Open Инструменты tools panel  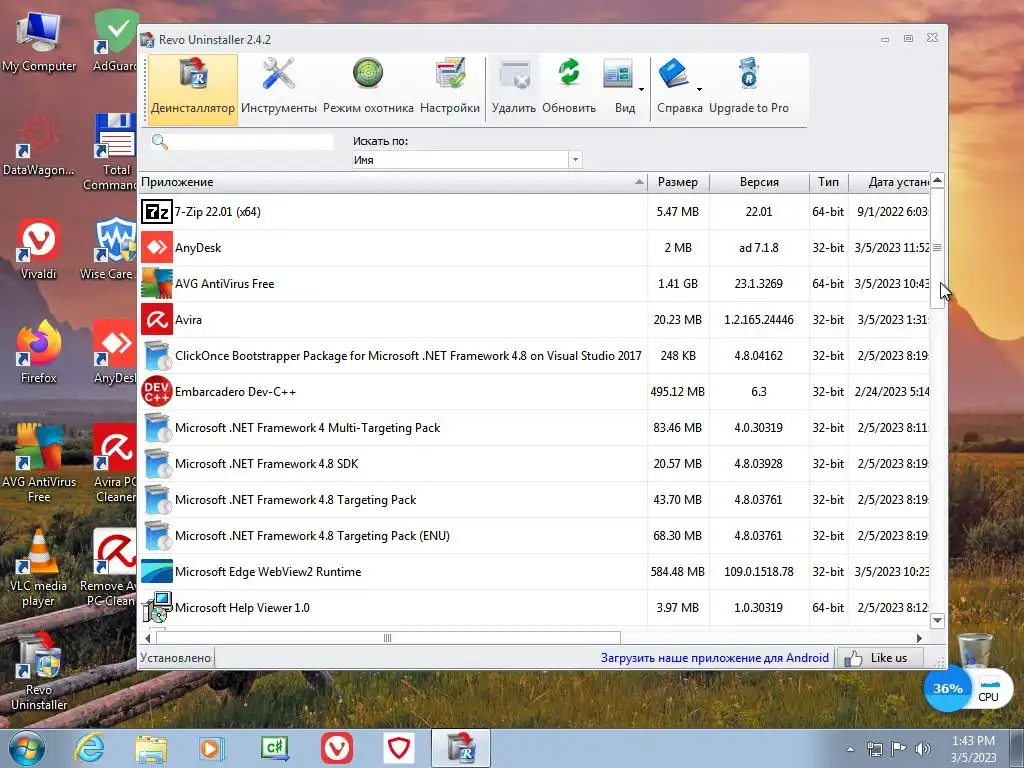pyautogui.click(x=279, y=88)
